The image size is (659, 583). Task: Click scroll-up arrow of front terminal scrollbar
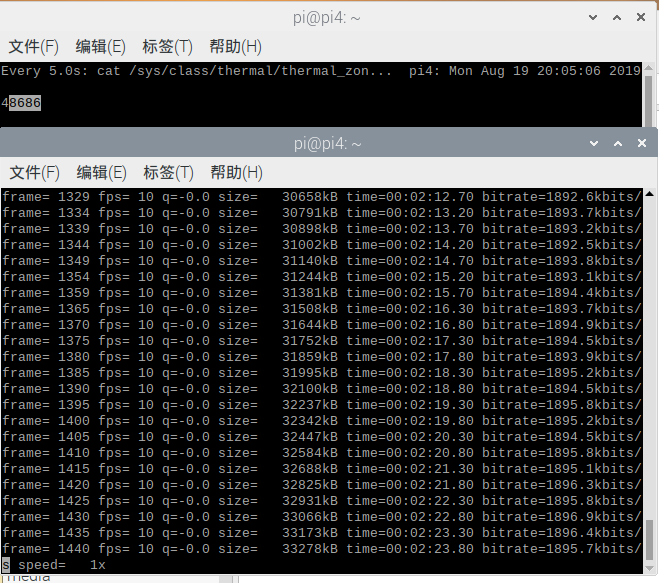point(649,194)
